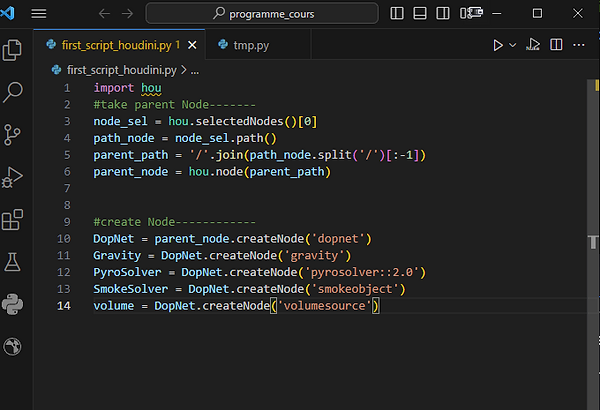Open the globe icon in activity bar
Screen dimensions: 600x410
(13, 346)
